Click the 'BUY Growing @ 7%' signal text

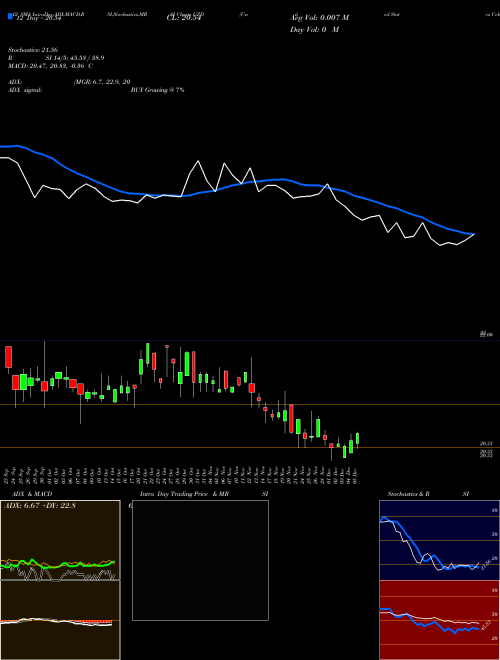click(x=157, y=90)
